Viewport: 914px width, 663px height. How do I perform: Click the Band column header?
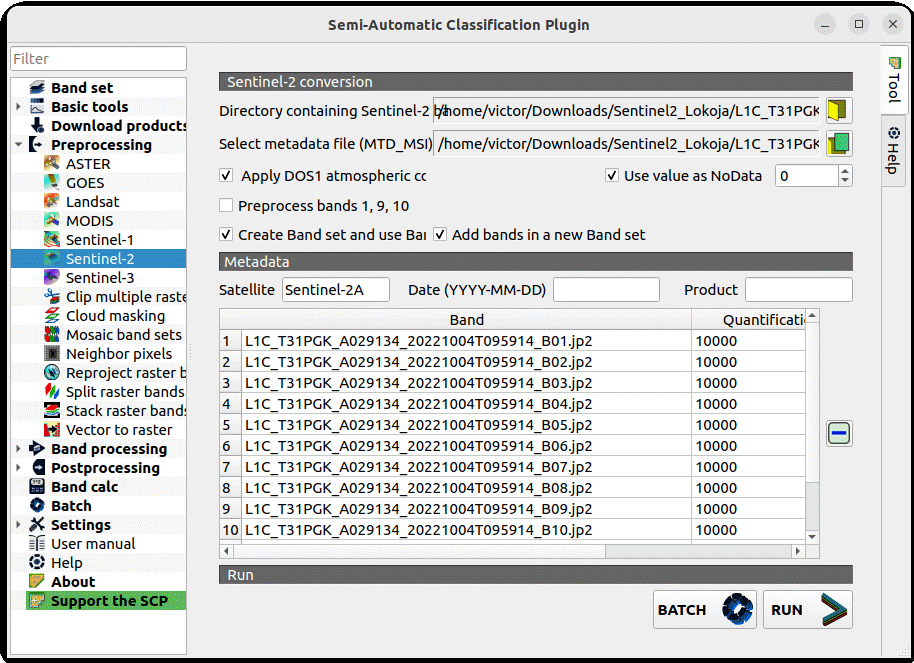point(466,320)
